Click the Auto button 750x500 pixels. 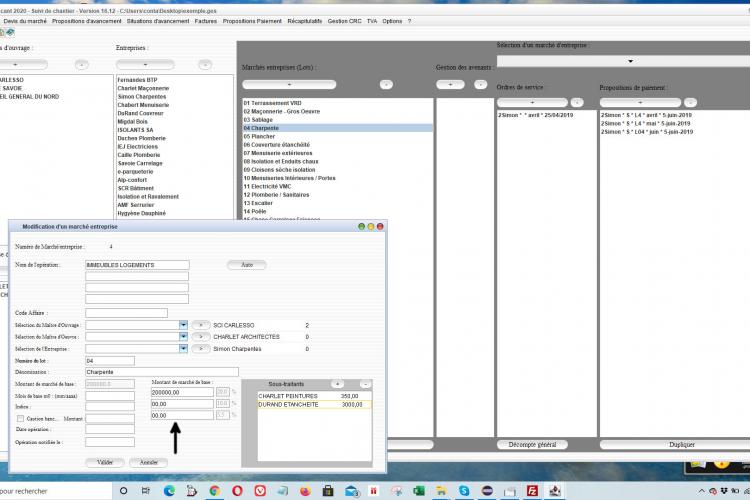(247, 265)
